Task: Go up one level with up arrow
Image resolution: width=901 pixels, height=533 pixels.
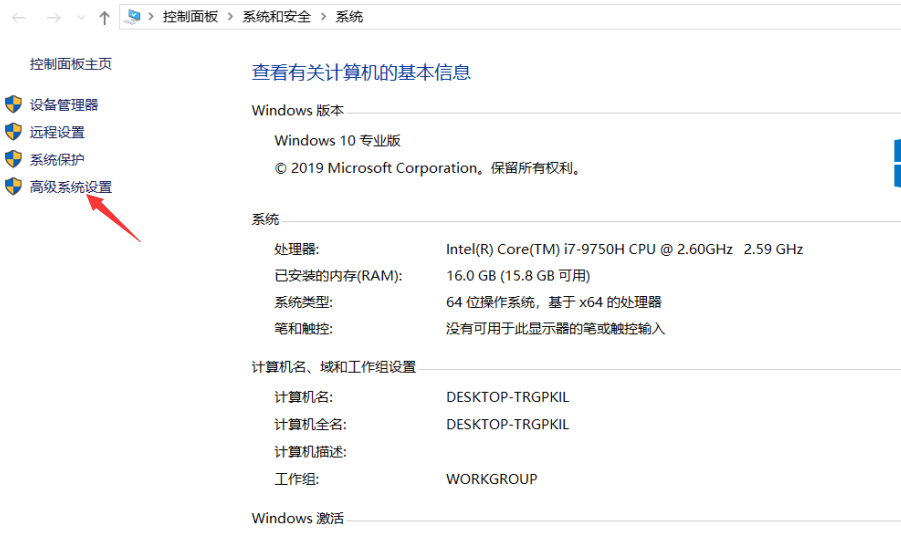Action: tap(104, 18)
